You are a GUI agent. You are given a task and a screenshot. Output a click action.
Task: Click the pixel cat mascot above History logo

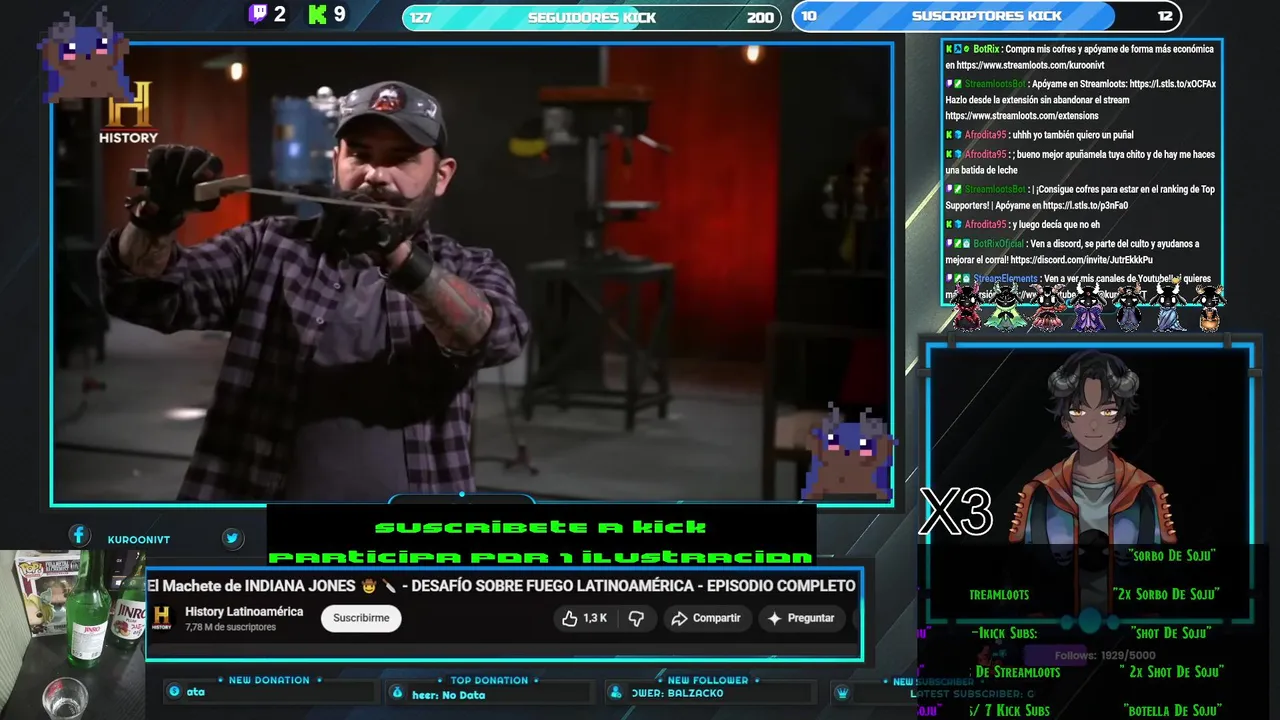pyautogui.click(x=84, y=55)
